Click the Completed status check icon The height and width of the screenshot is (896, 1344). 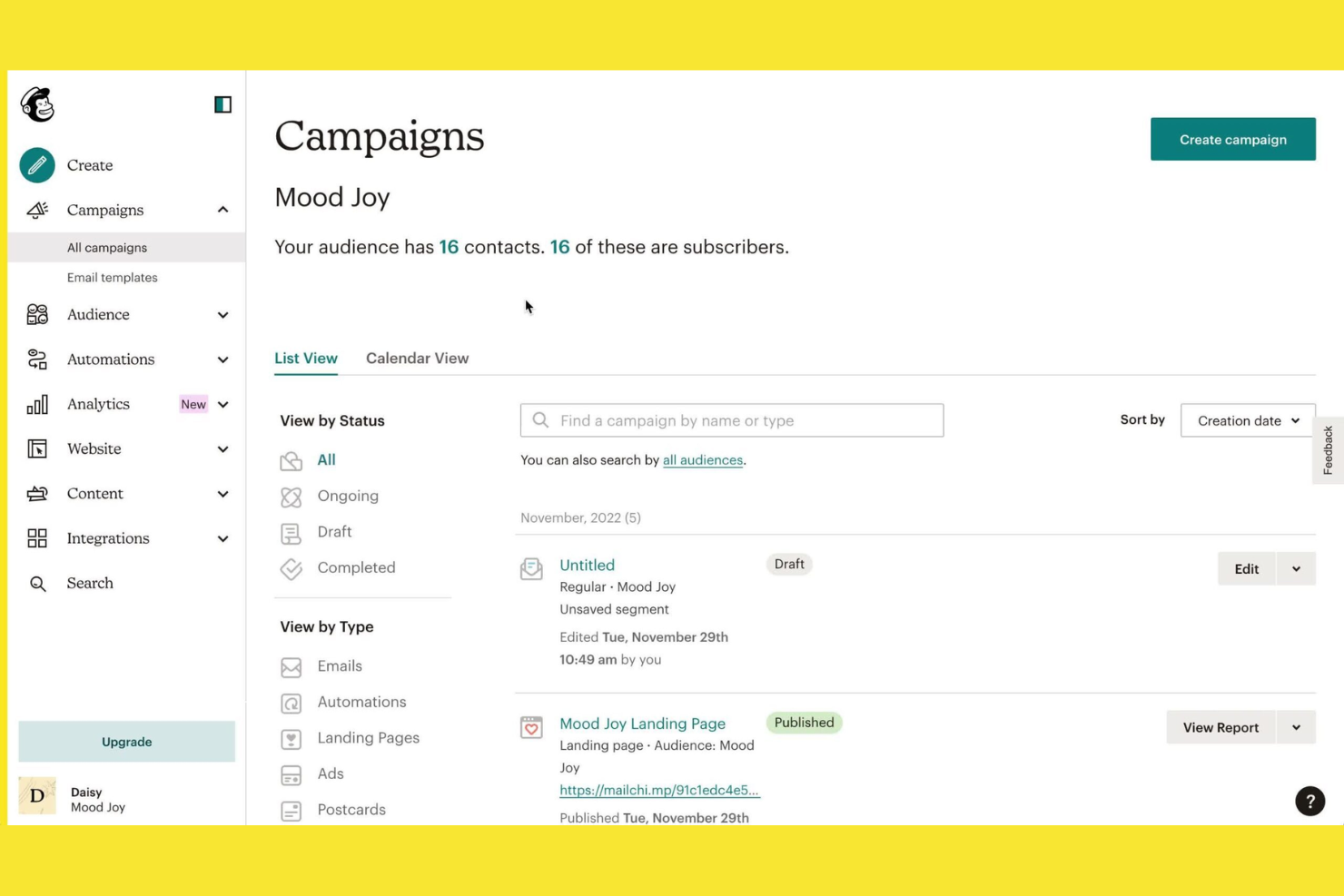pos(291,568)
